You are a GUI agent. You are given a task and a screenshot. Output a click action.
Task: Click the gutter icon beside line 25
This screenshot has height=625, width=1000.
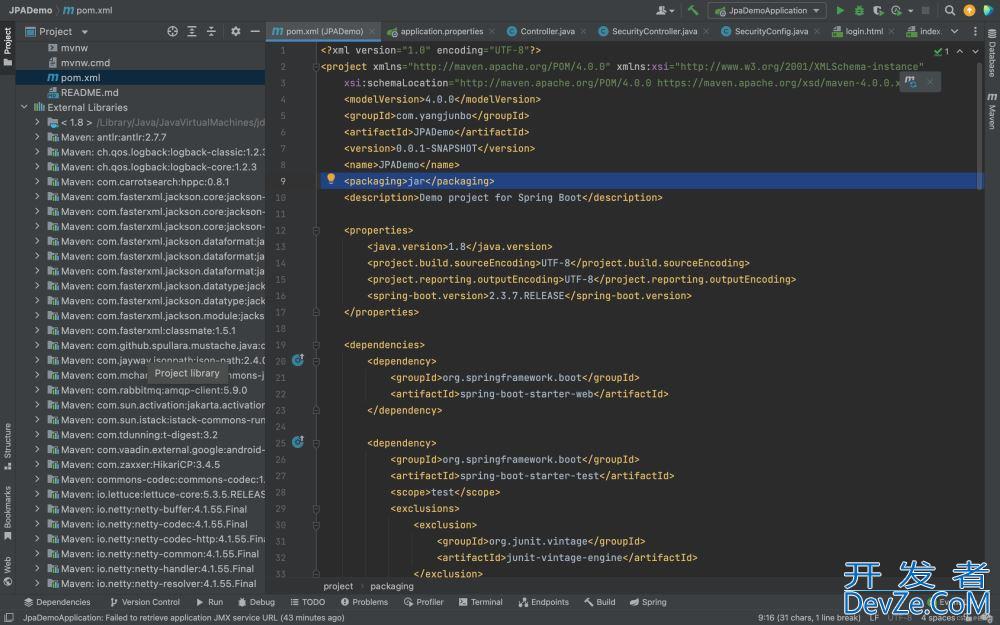[x=298, y=441]
